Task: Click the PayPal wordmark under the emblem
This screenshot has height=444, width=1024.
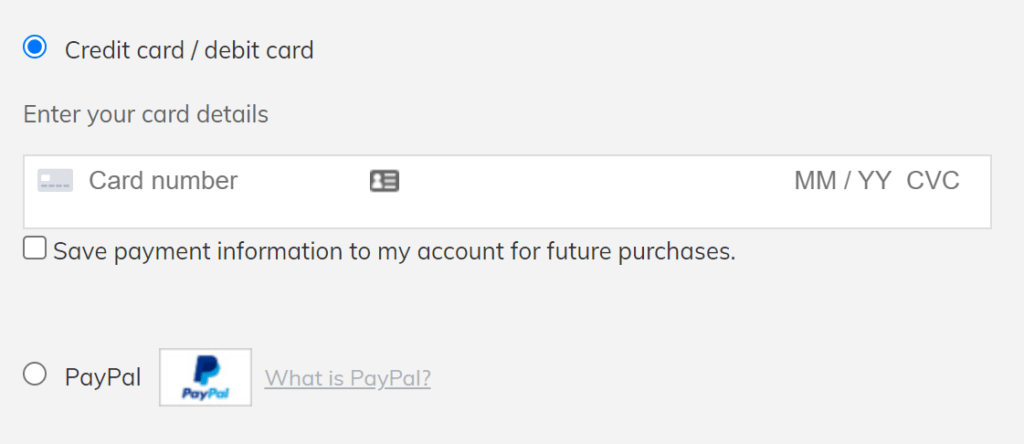Action: 205,393
